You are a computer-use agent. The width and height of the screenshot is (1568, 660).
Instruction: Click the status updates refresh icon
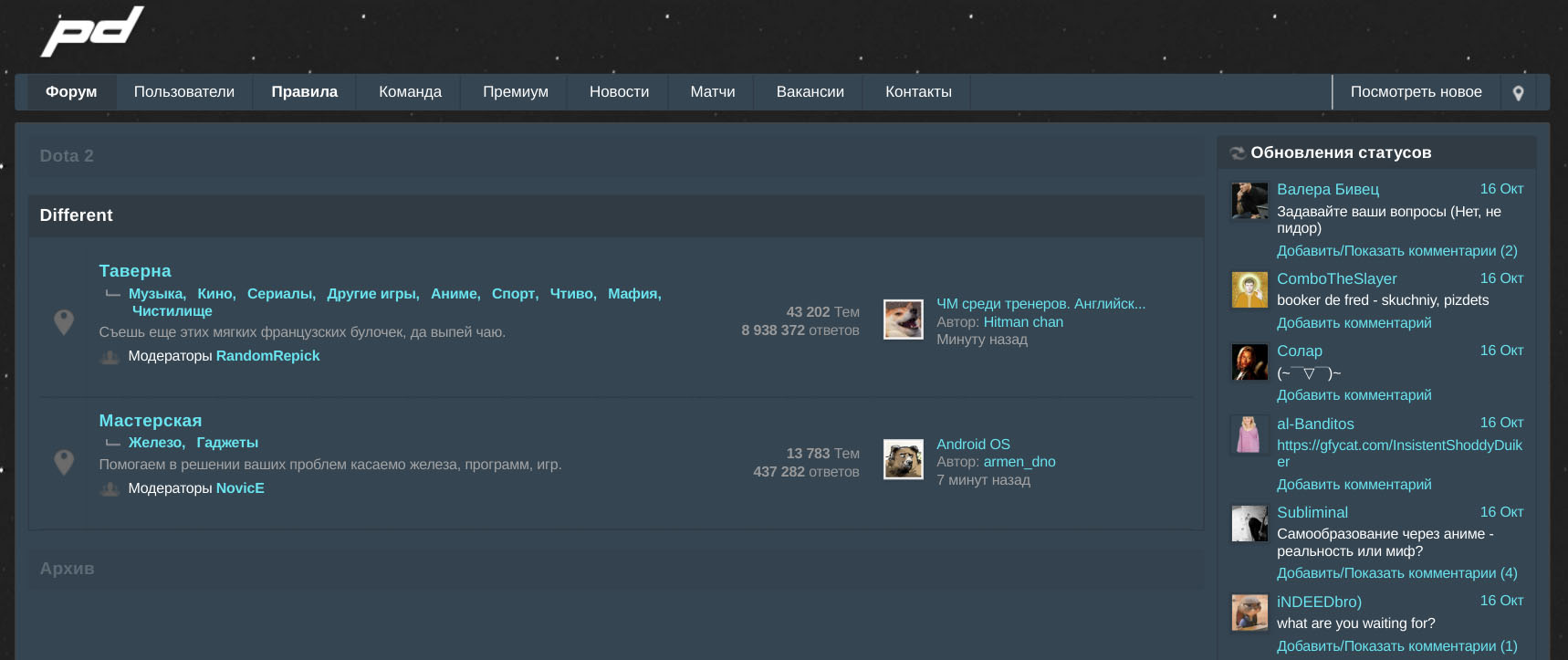click(1238, 153)
